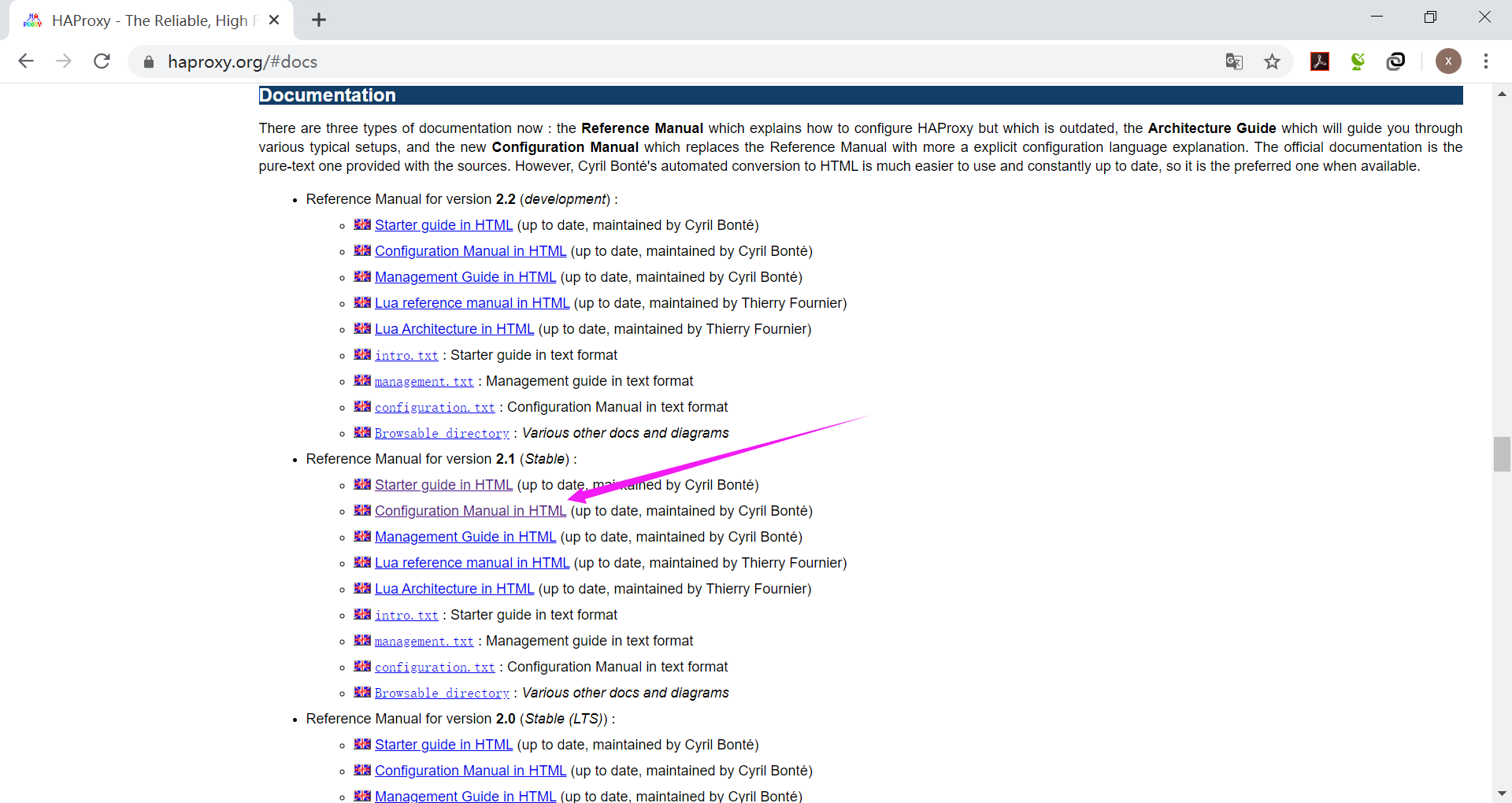Open version 2.2 Browsable directory
1512x803 pixels.
442,433
